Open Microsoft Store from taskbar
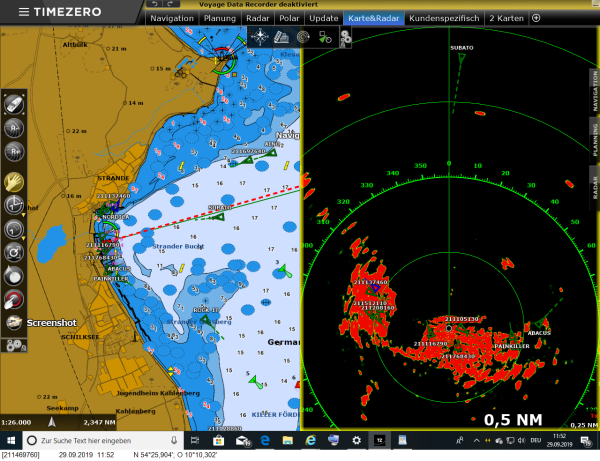The height and width of the screenshot is (461, 600). click(x=218, y=440)
